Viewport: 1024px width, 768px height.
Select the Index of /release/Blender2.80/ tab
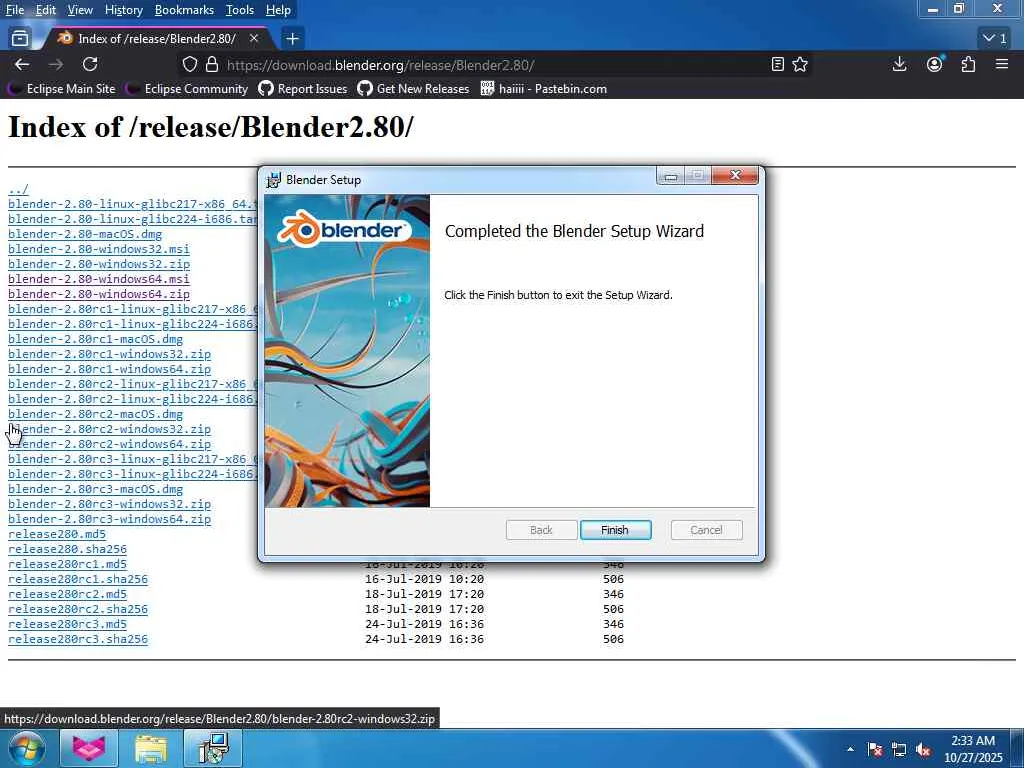(157, 39)
